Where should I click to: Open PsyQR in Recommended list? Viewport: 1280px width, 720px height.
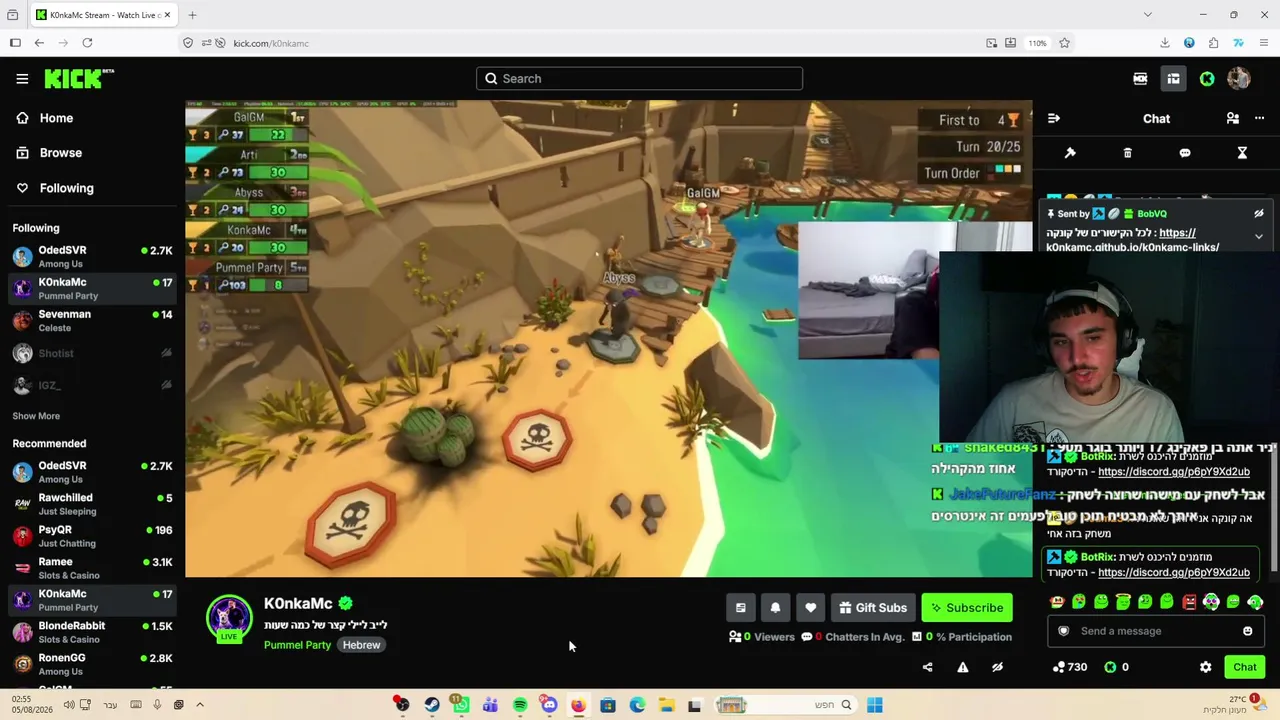pos(92,536)
